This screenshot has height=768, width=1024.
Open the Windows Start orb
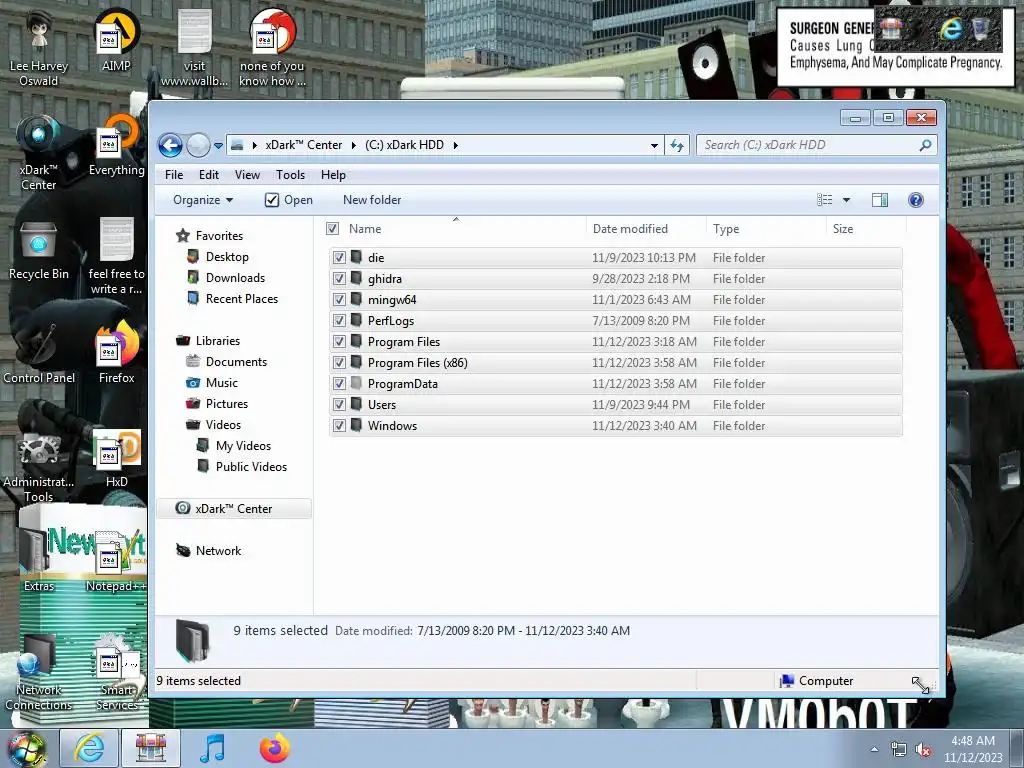(x=27, y=749)
